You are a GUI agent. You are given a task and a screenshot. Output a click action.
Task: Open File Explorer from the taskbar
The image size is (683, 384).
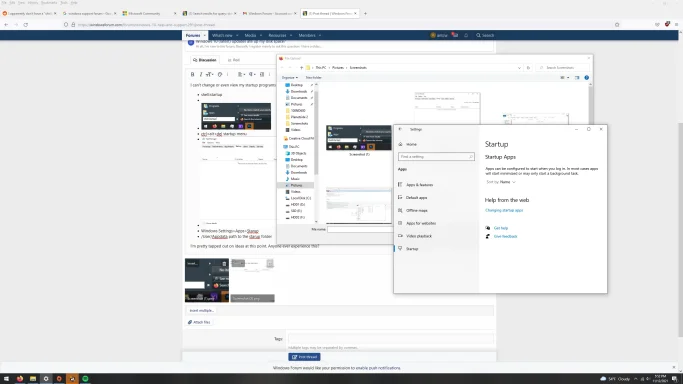[x=33, y=379]
